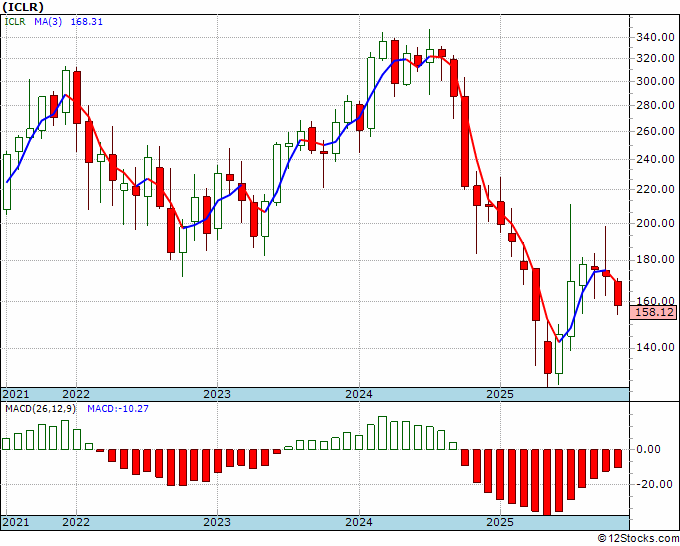The height and width of the screenshot is (546, 680).
Task: Click the 2023 marker on price timeline
Action: (217, 394)
